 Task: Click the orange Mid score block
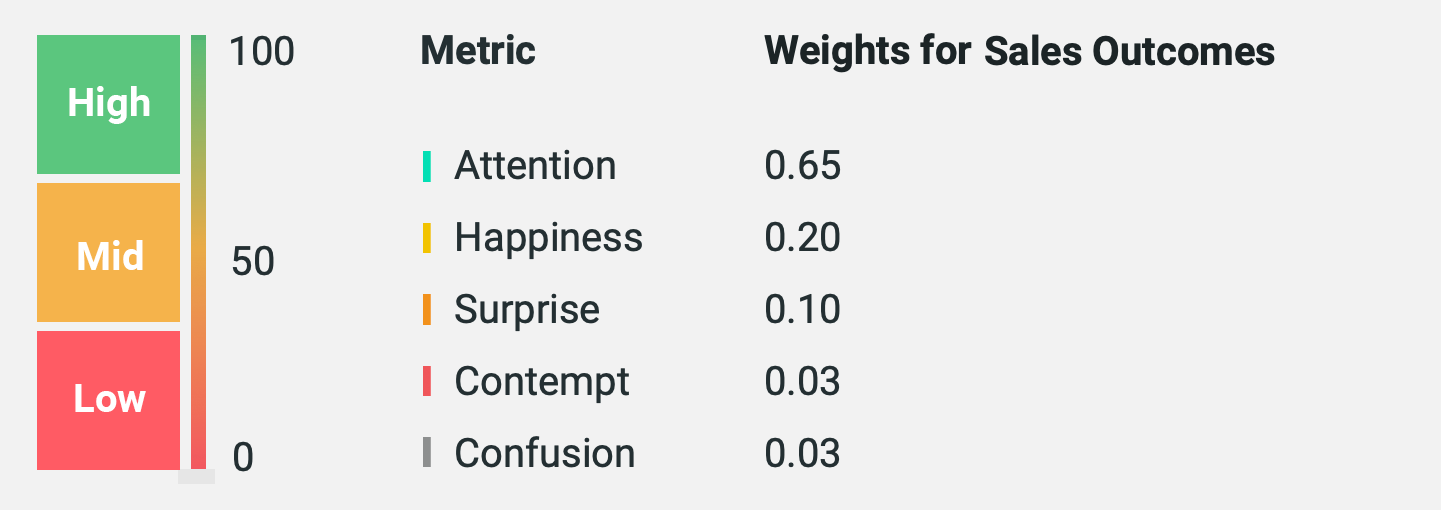[x=108, y=252]
